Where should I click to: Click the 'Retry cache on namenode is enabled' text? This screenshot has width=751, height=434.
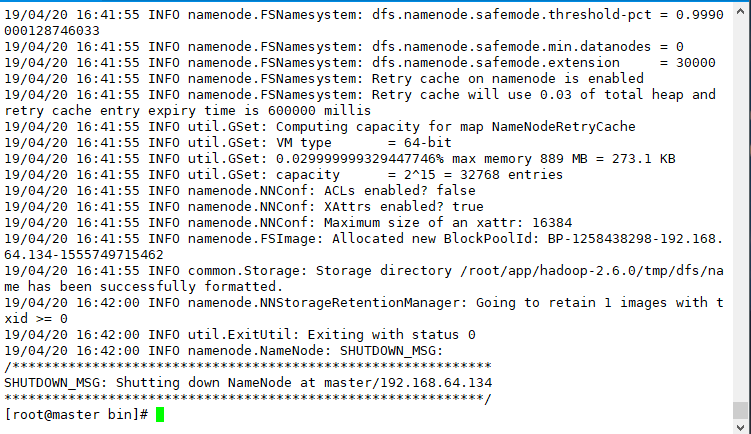[x=508, y=79]
